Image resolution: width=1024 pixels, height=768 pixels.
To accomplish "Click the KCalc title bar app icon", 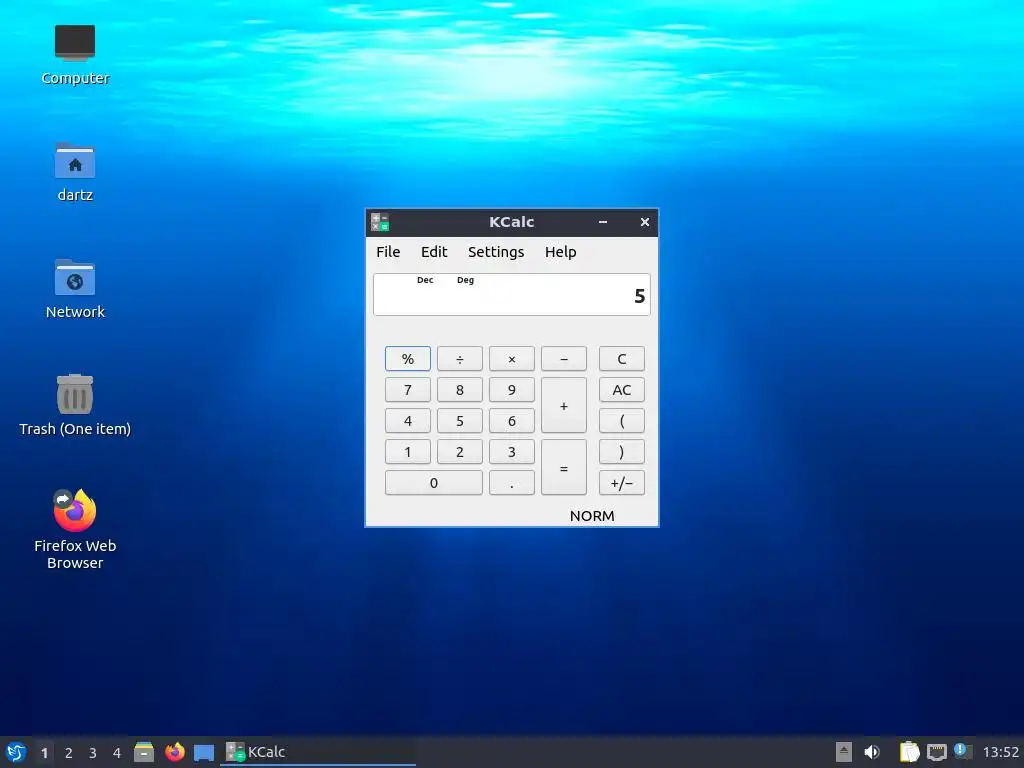I will click(380, 222).
